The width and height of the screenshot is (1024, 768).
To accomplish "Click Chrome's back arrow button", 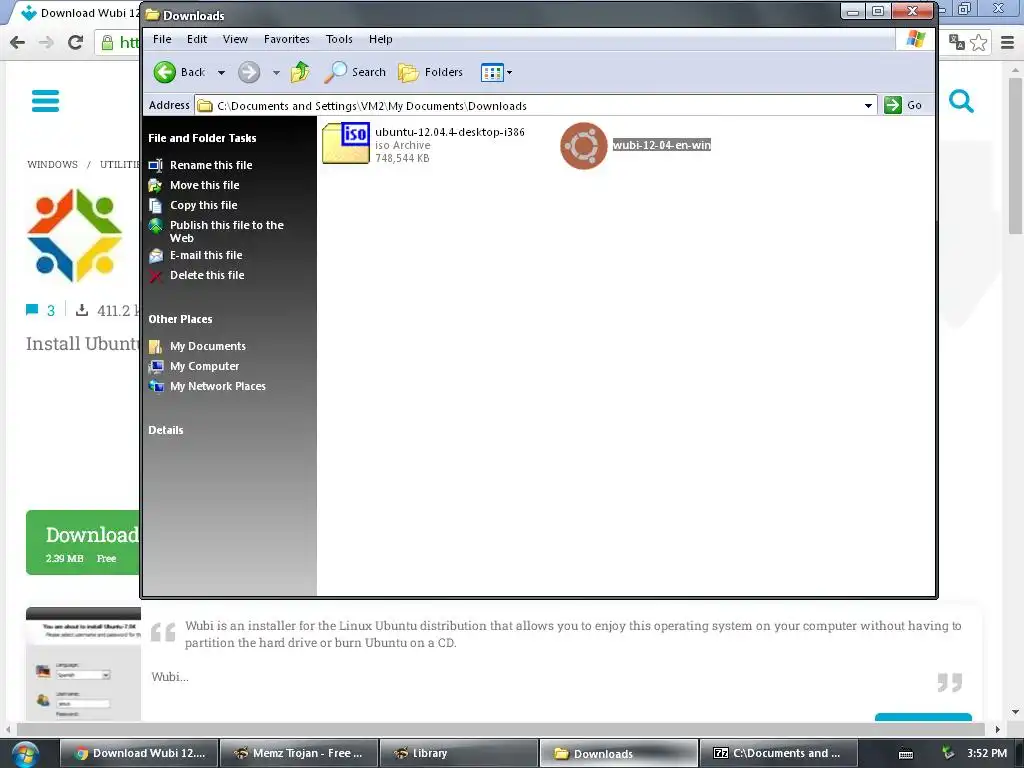I will 18,42.
